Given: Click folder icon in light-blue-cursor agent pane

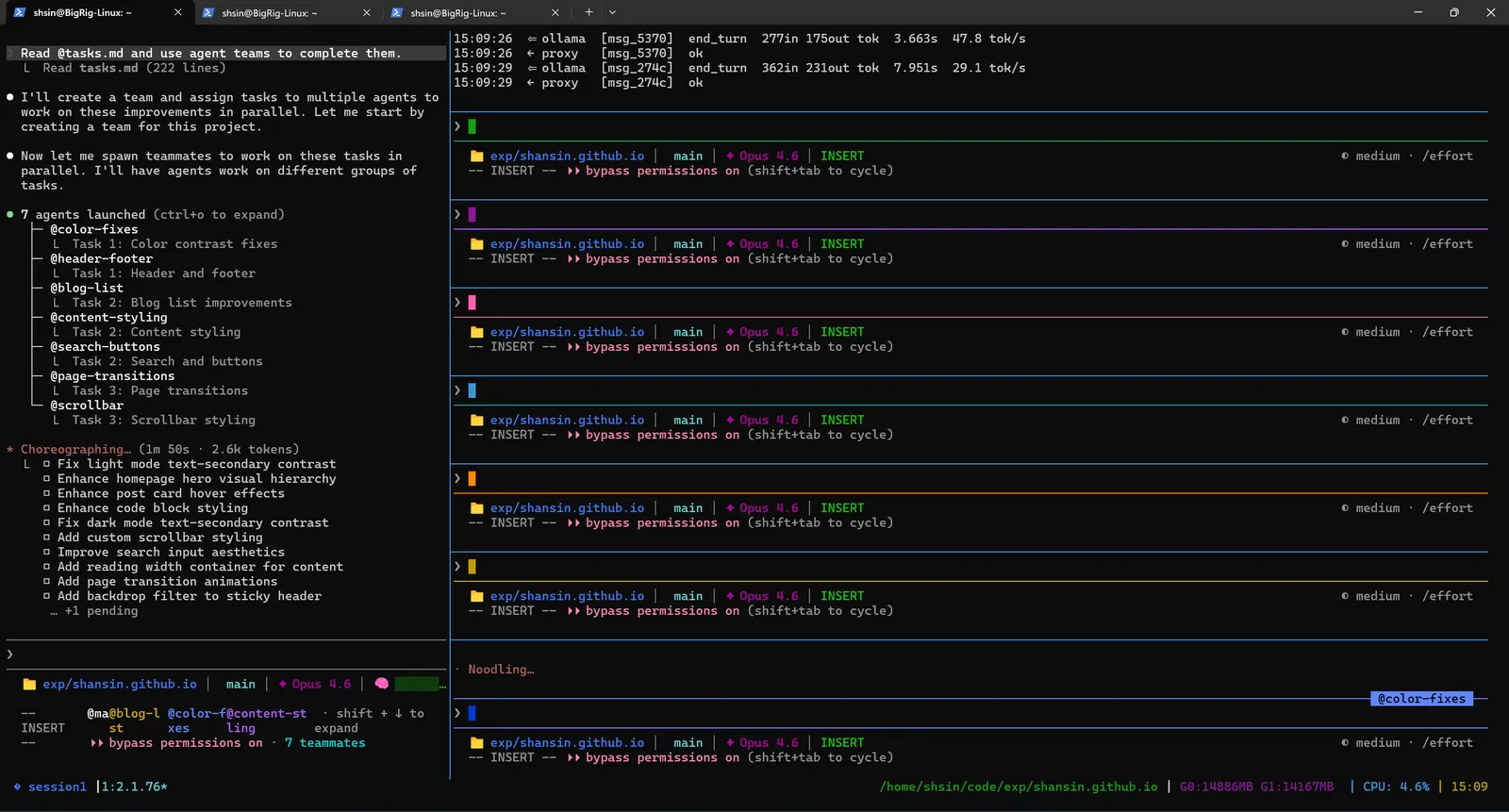Looking at the screenshot, I should 477,421.
